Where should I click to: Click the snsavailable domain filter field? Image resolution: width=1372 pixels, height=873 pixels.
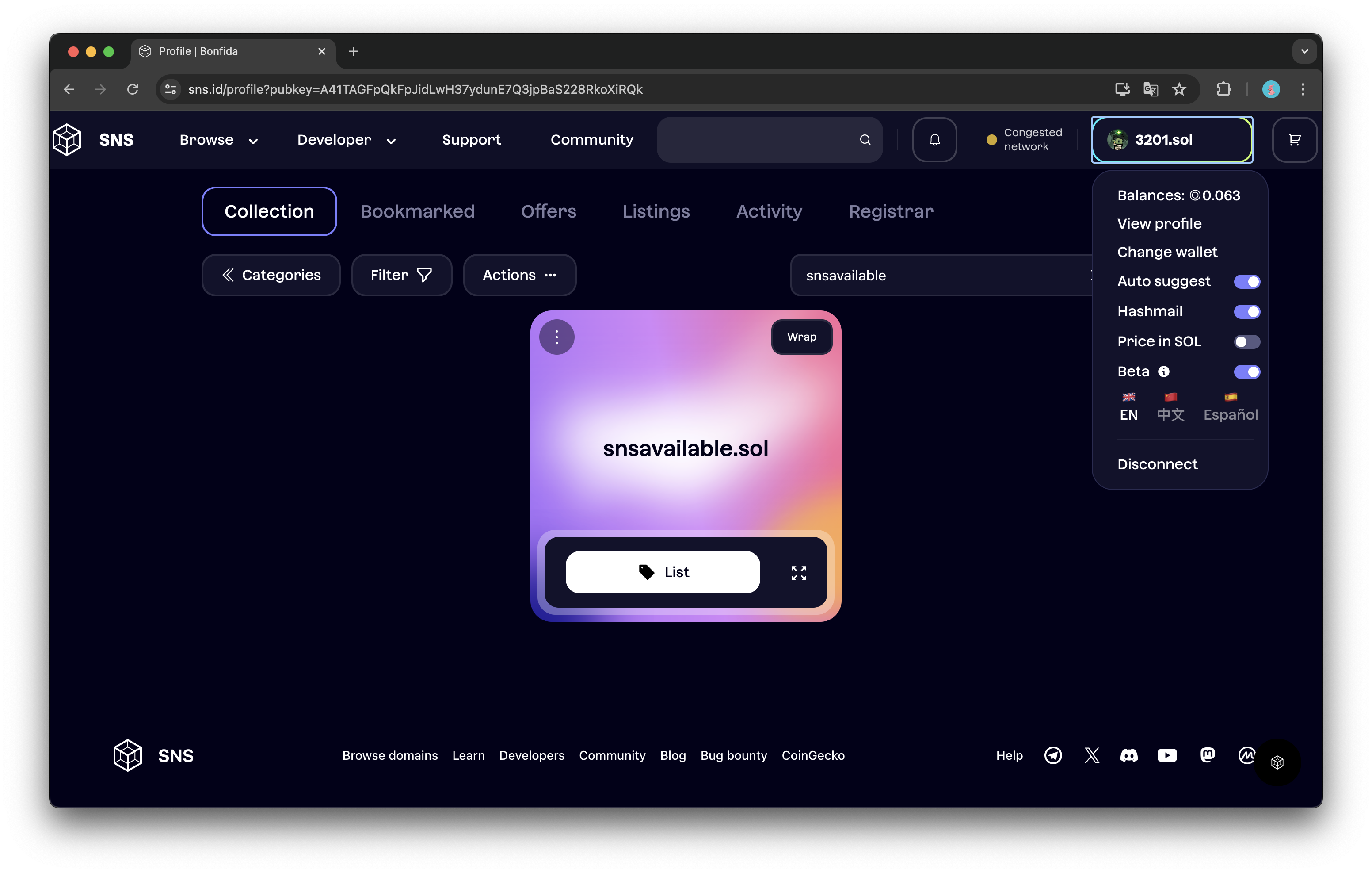point(940,276)
